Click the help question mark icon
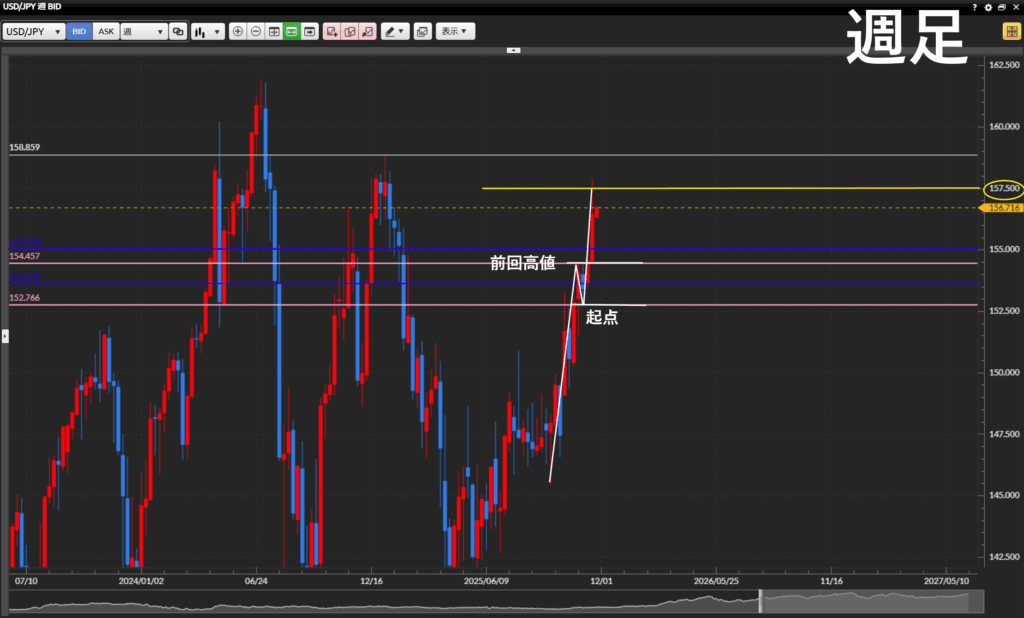The height and width of the screenshot is (618, 1024). click(x=975, y=7)
